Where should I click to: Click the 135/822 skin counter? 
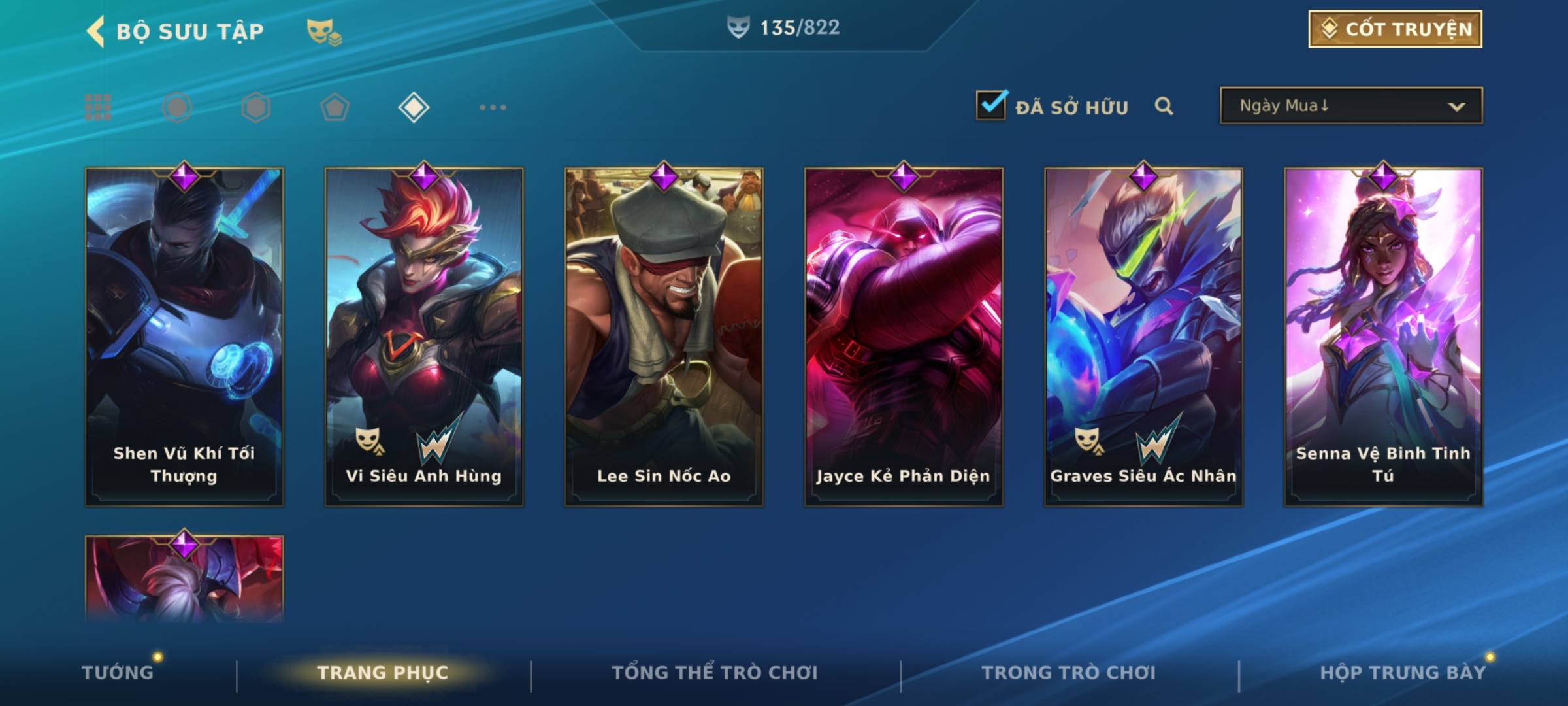[783, 27]
